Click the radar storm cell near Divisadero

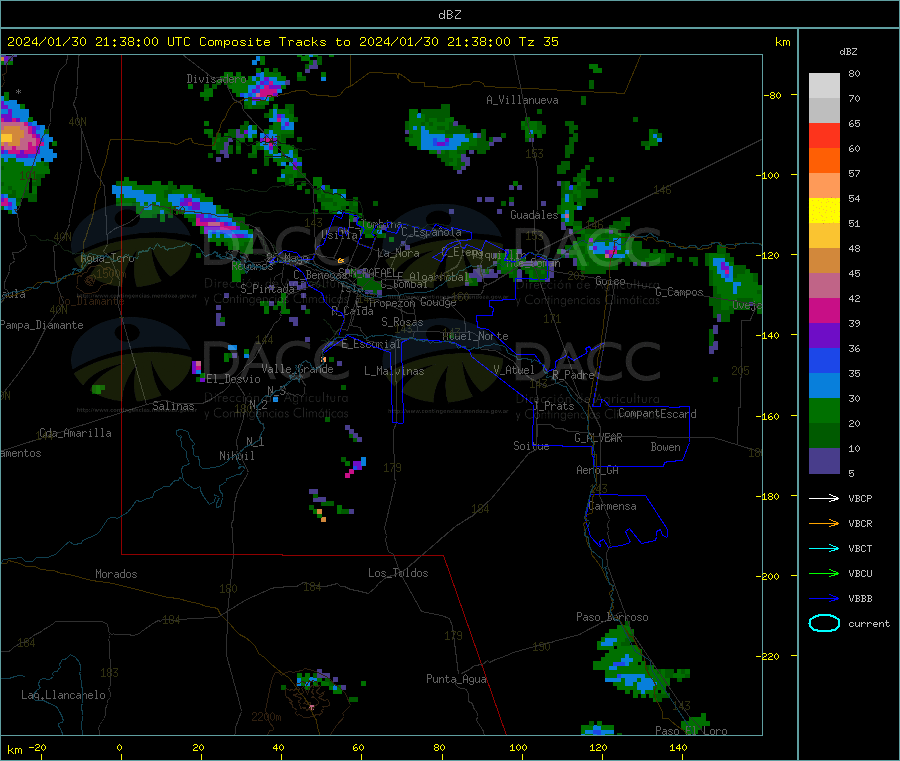click(x=265, y=87)
